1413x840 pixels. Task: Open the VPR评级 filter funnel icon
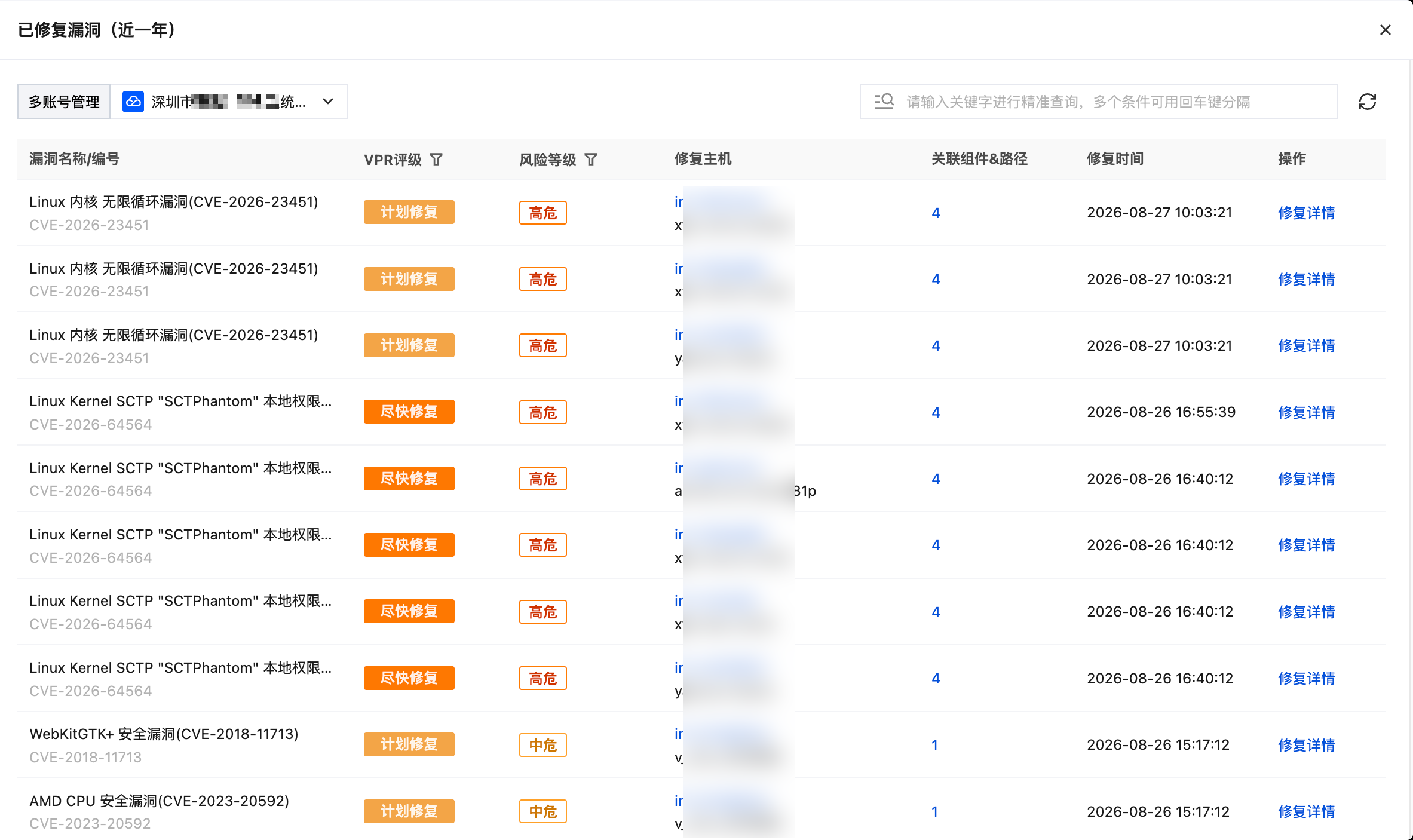point(436,160)
